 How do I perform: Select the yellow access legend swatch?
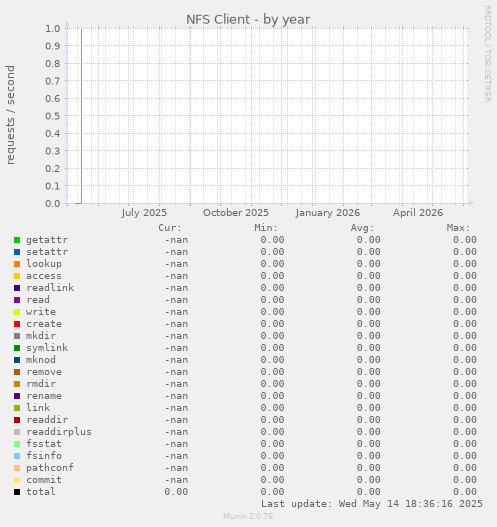tap(17, 276)
